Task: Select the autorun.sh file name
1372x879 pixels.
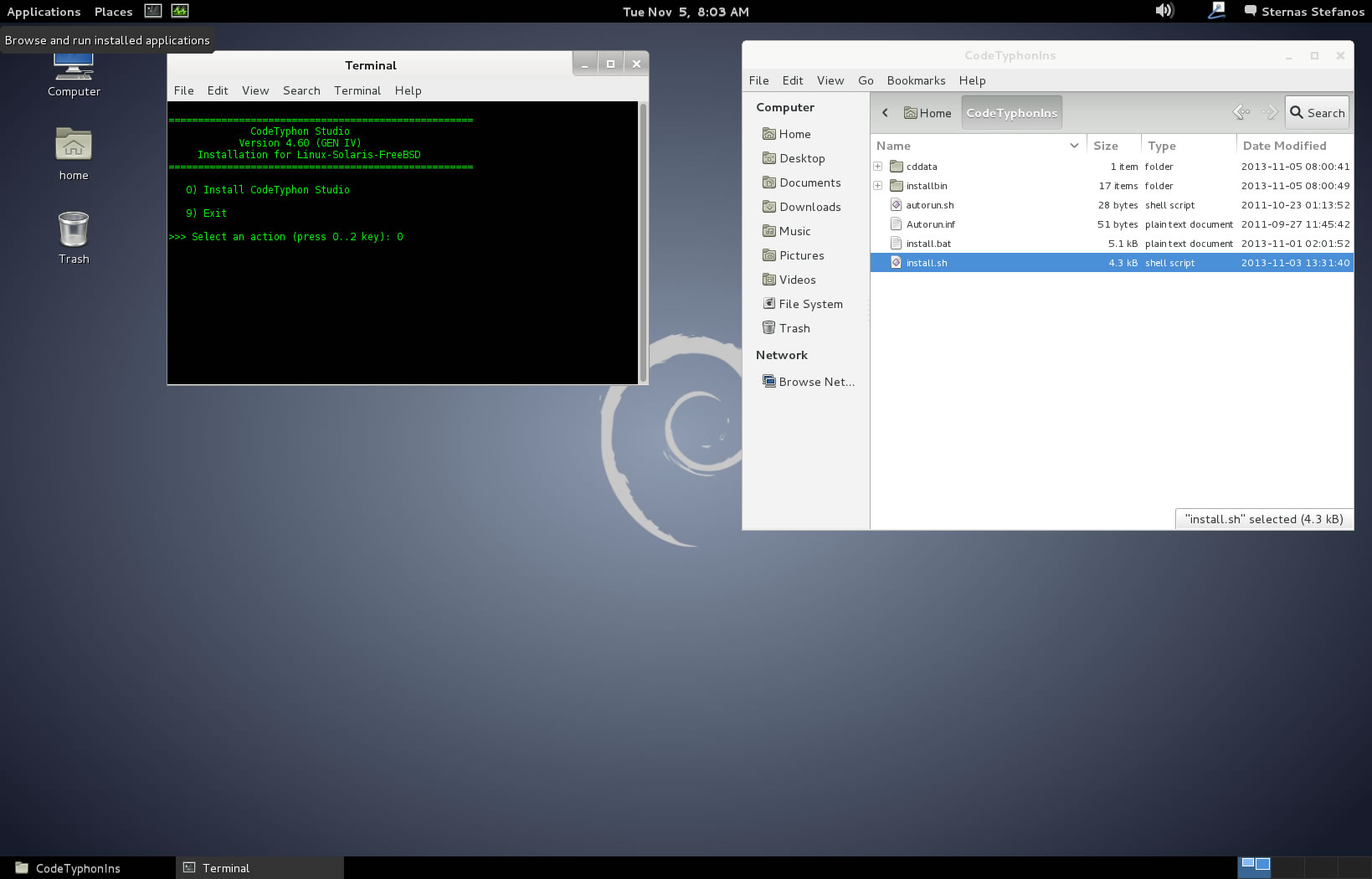Action: [930, 205]
